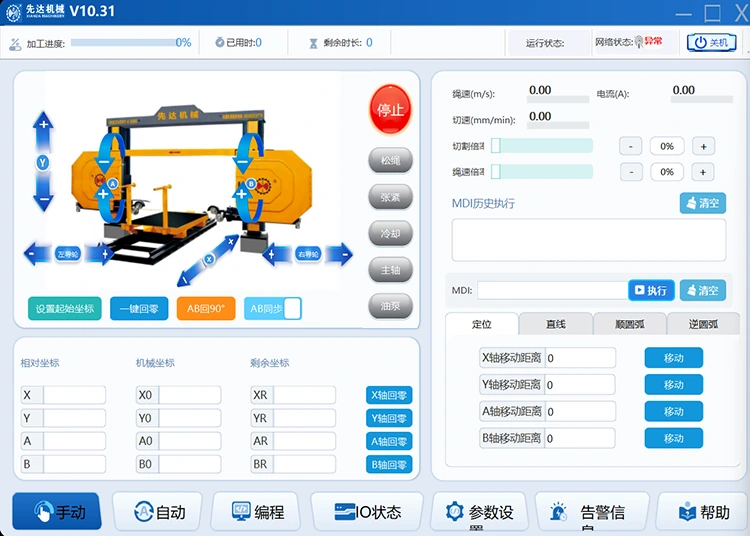The height and width of the screenshot is (536, 750).
Task: Clear MDI history with top 清空 button
Action: tap(703, 203)
